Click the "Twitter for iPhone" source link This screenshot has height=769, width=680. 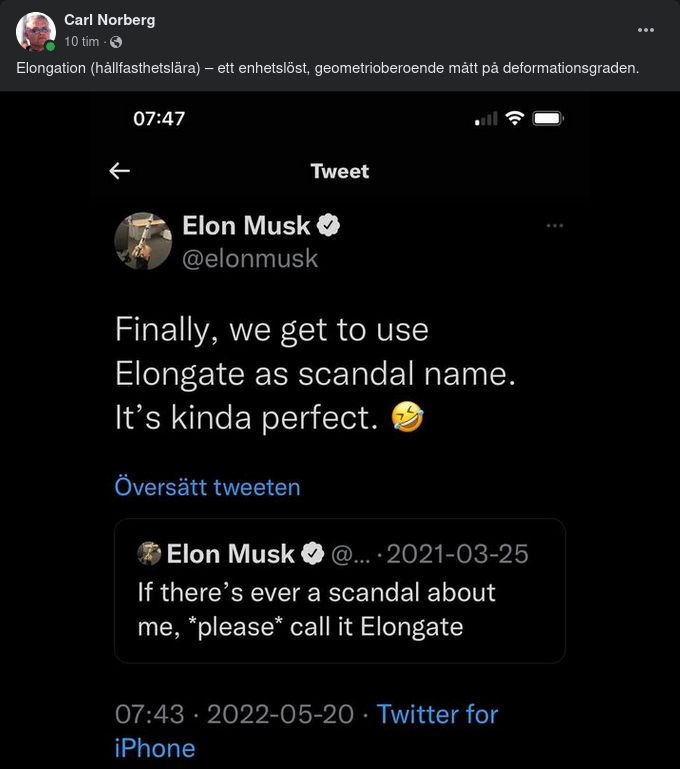pos(437,715)
